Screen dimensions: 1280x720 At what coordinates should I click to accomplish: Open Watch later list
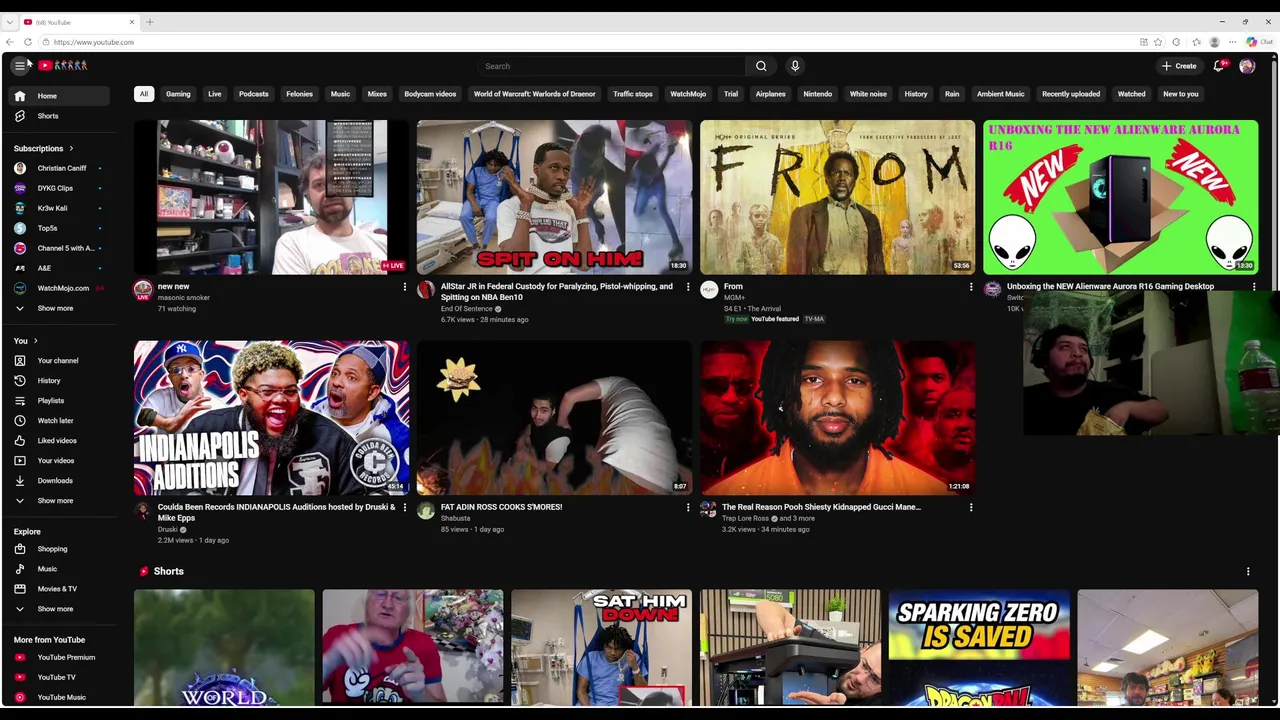(60, 421)
